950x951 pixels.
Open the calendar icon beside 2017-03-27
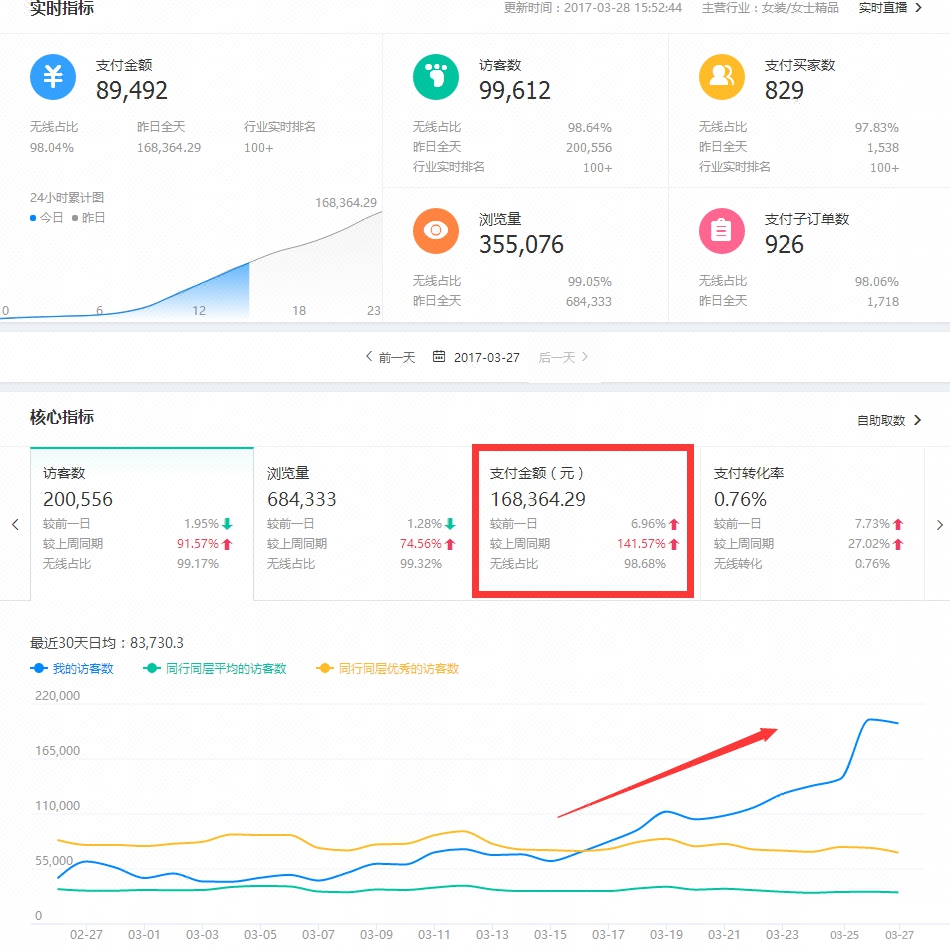440,357
